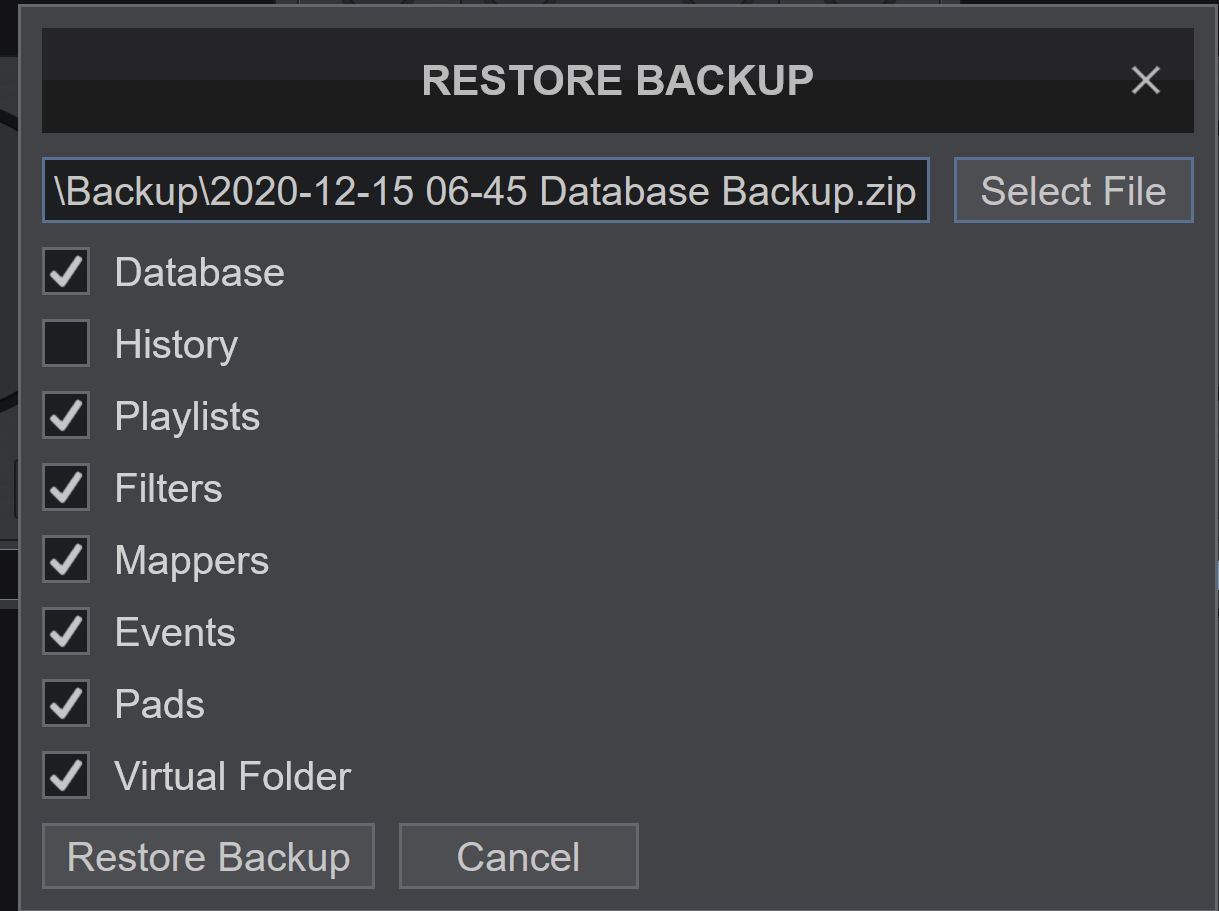The image size is (1219, 911).
Task: Click the RESTORE BACKUP title header
Action: pos(617,80)
